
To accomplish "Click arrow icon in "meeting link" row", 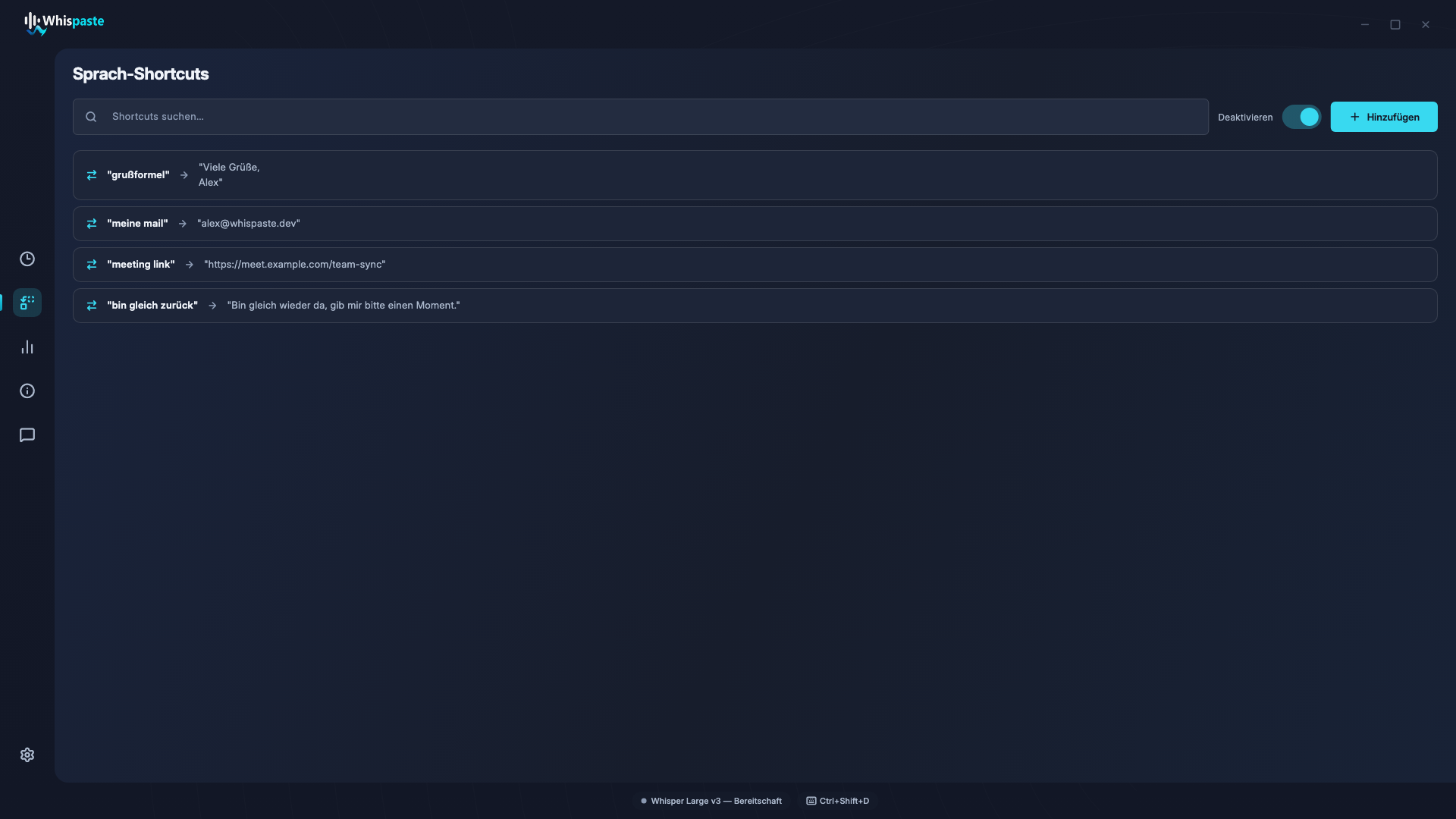I will [x=189, y=265].
